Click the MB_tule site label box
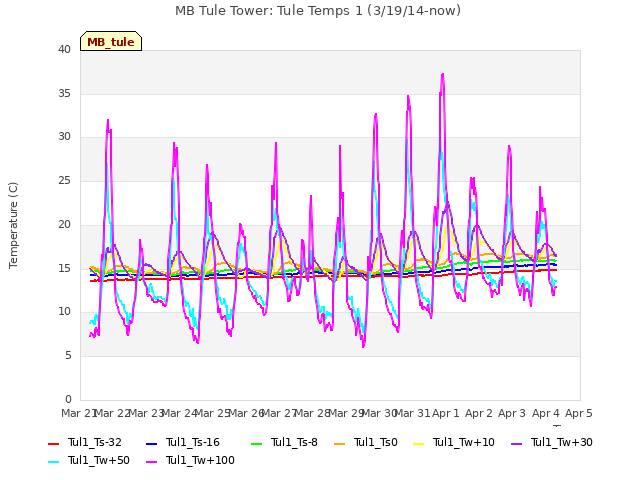Image resolution: width=640 pixels, height=480 pixels. click(111, 41)
